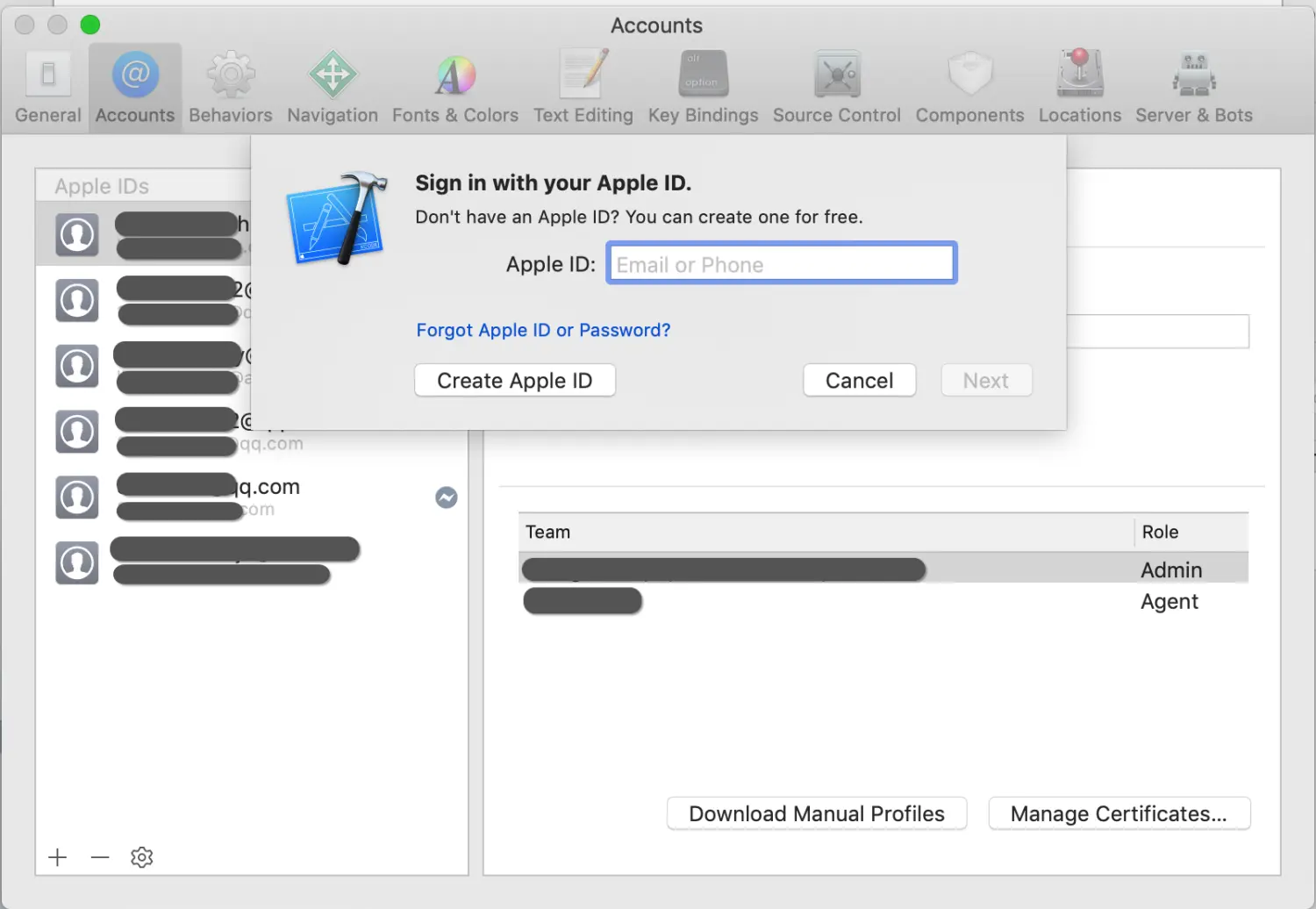Open Manage Certificates dialog
The image size is (1316, 909).
[1119, 813]
